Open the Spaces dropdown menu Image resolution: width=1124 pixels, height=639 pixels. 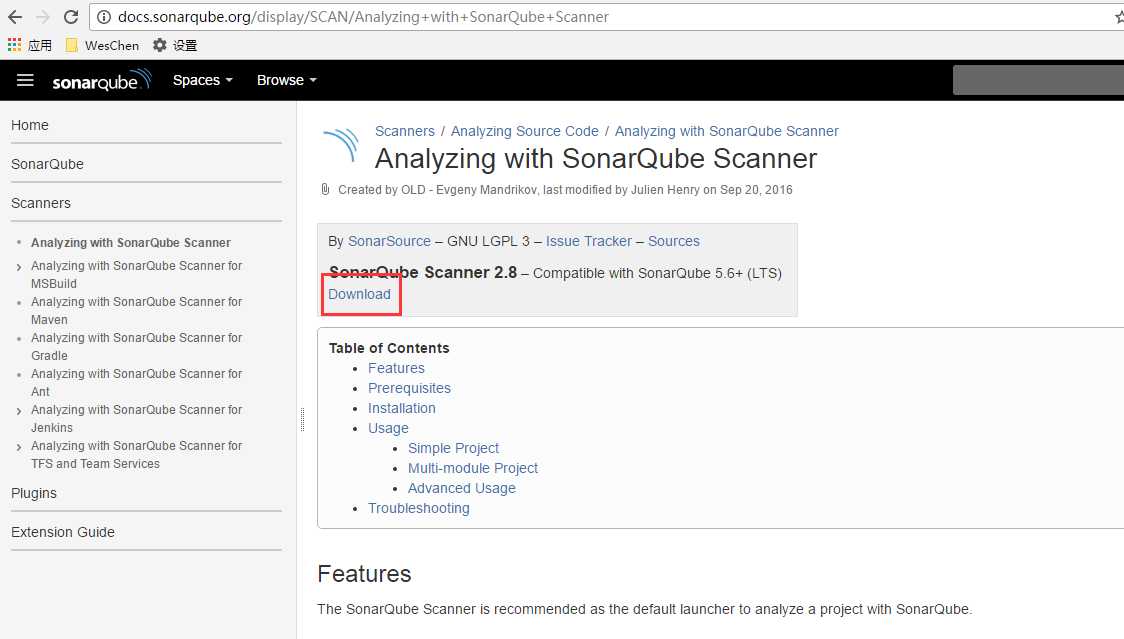pyautogui.click(x=203, y=80)
